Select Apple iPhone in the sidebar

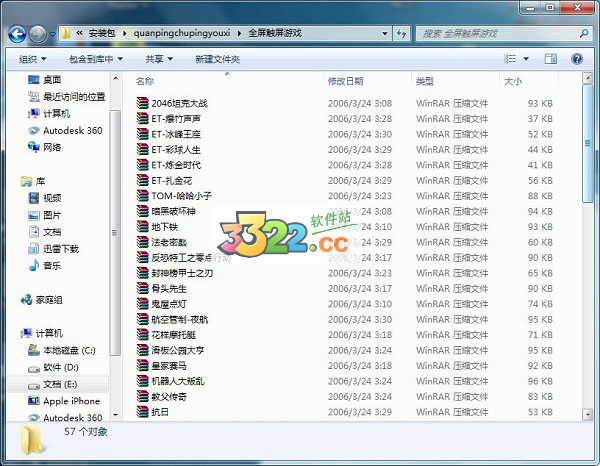pyautogui.click(x=64, y=401)
